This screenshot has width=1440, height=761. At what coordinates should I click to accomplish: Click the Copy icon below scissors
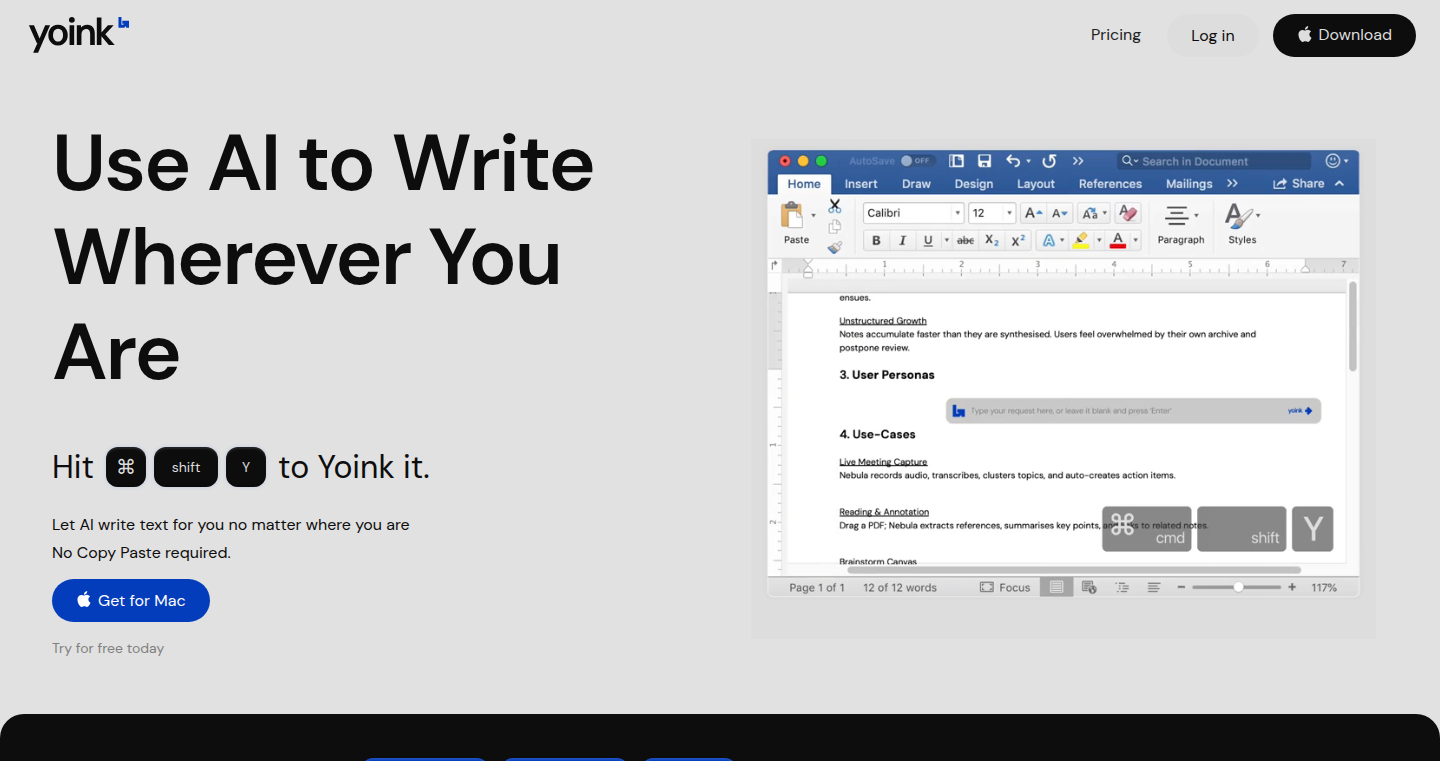835,227
